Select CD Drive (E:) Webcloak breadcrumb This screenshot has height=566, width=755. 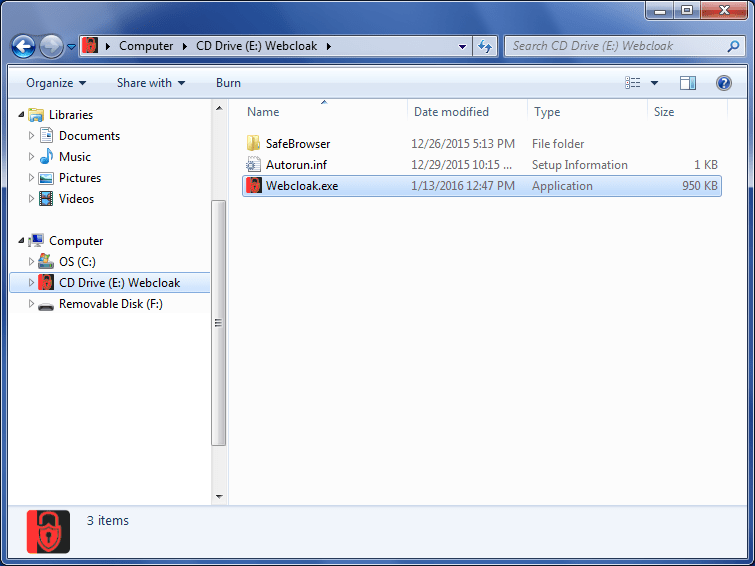pyautogui.click(x=257, y=46)
